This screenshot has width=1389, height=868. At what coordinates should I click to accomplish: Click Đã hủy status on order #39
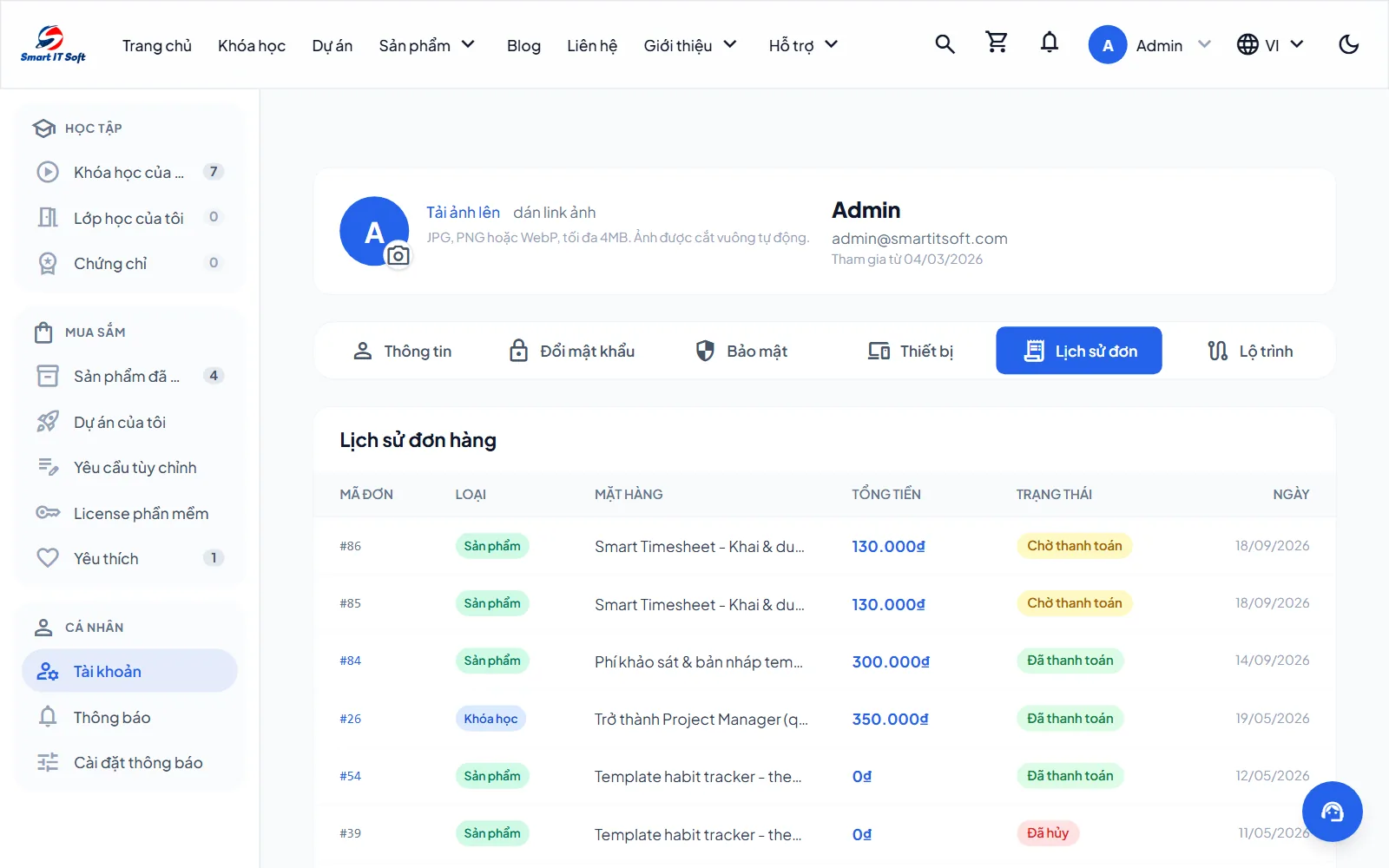click(1048, 833)
